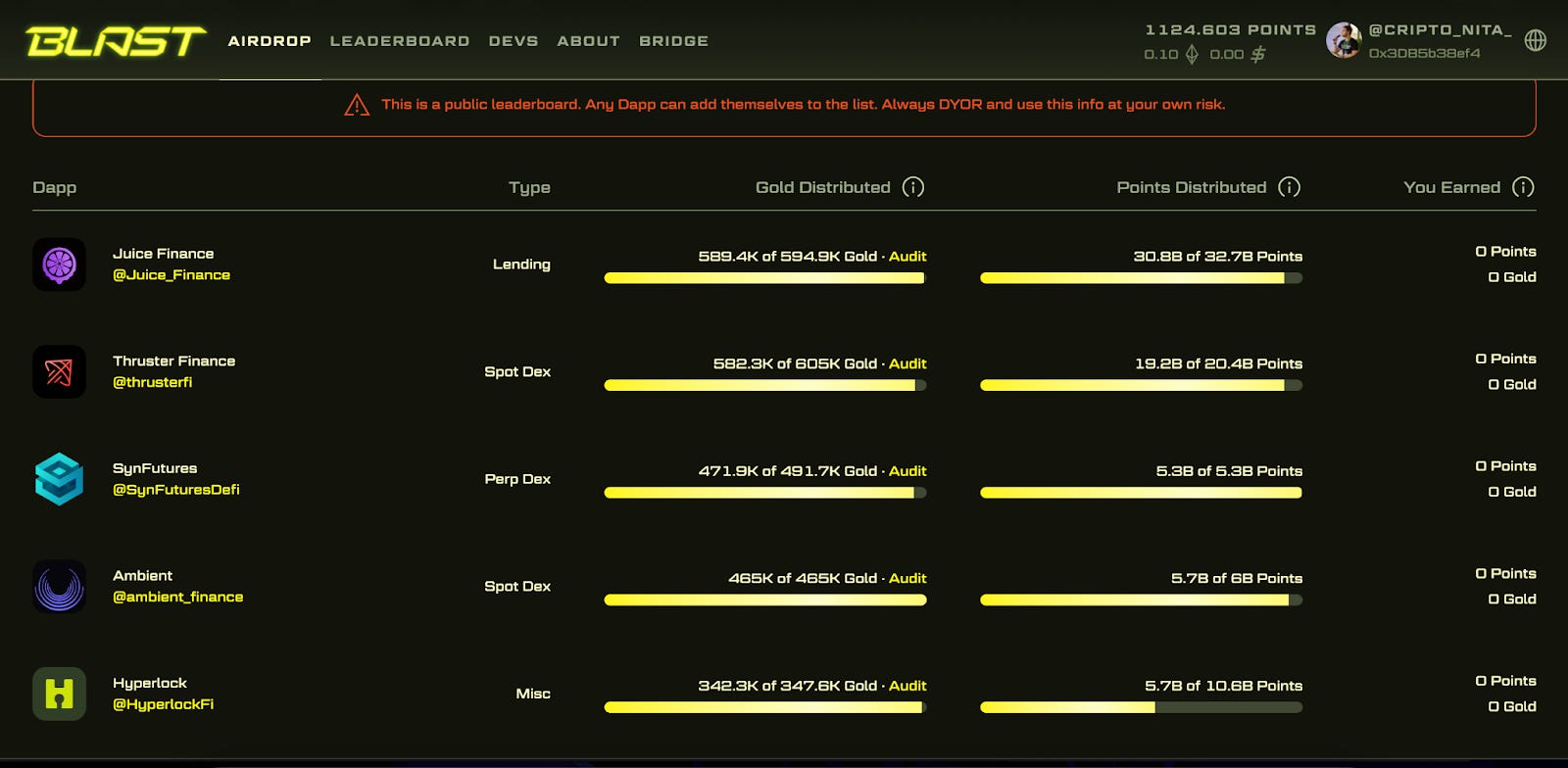Screen dimensions: 1568x768
Task: Open Thruster Finance Audit link
Action: (x=907, y=363)
